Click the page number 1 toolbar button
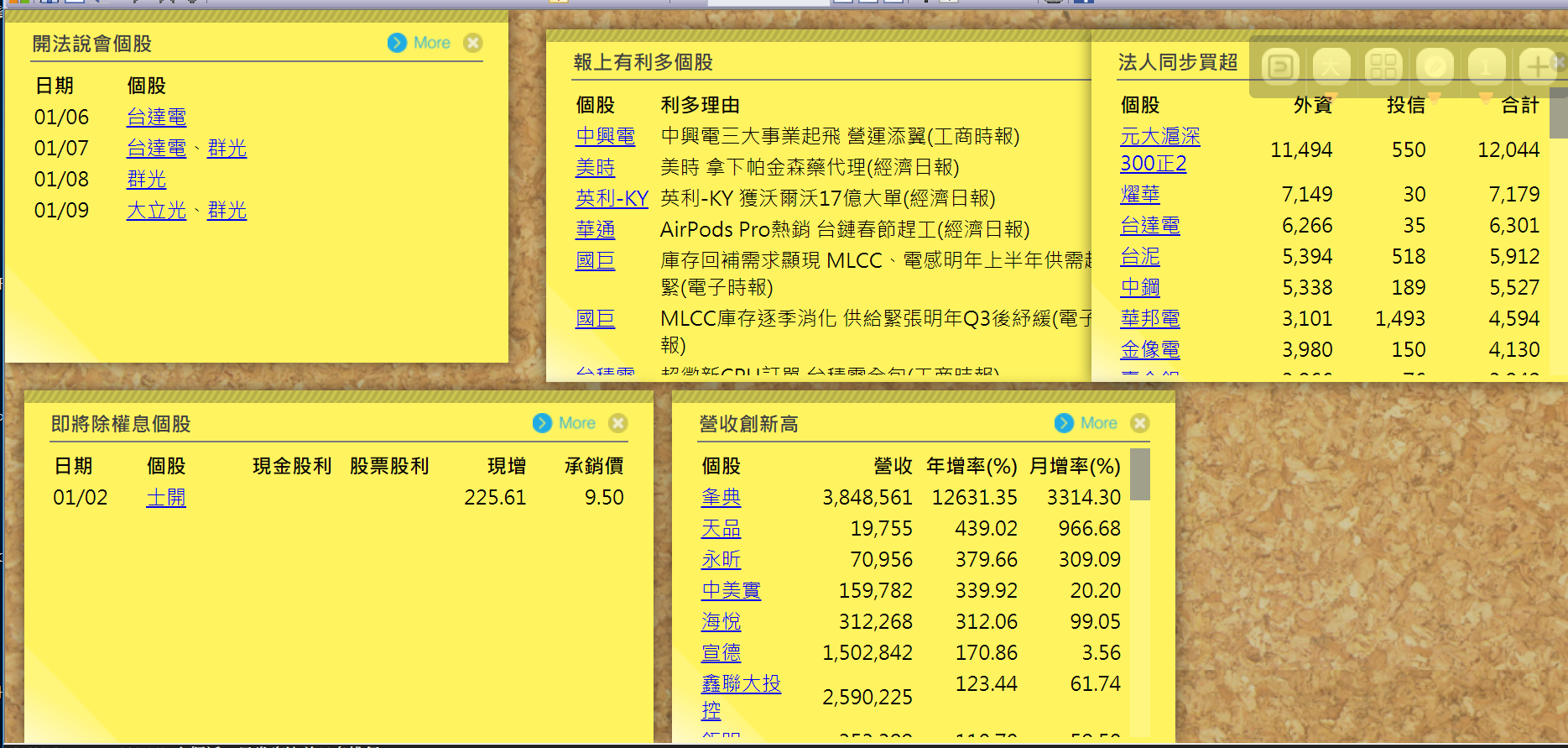The image size is (1568, 748). (1486, 66)
